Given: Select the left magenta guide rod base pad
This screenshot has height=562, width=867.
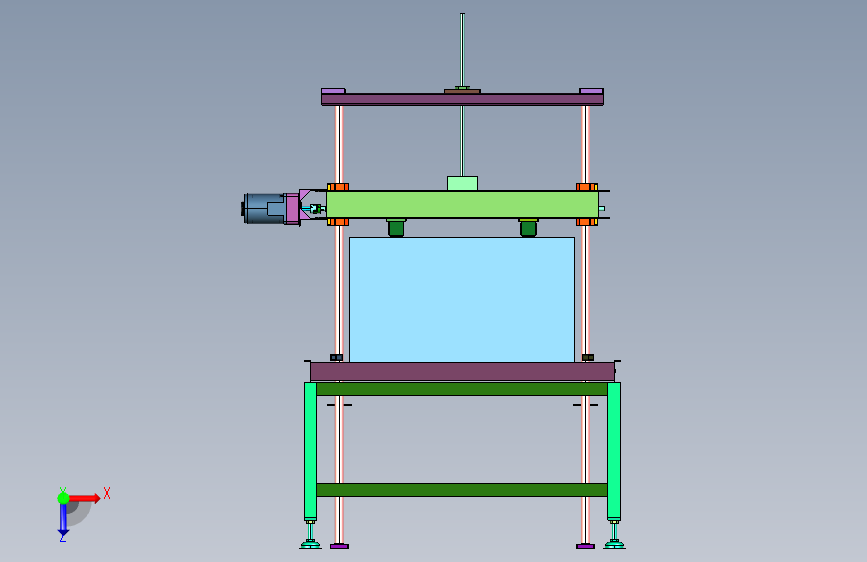Looking at the screenshot, I should 340,547.
